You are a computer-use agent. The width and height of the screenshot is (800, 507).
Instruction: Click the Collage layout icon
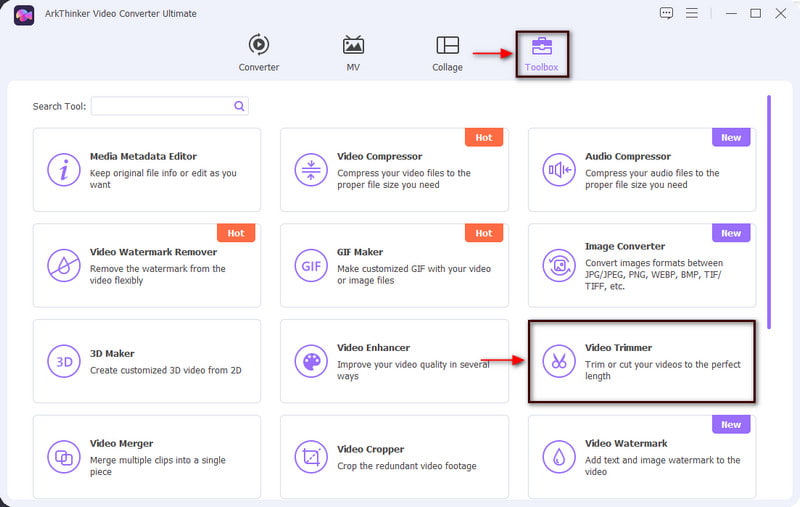click(x=447, y=45)
